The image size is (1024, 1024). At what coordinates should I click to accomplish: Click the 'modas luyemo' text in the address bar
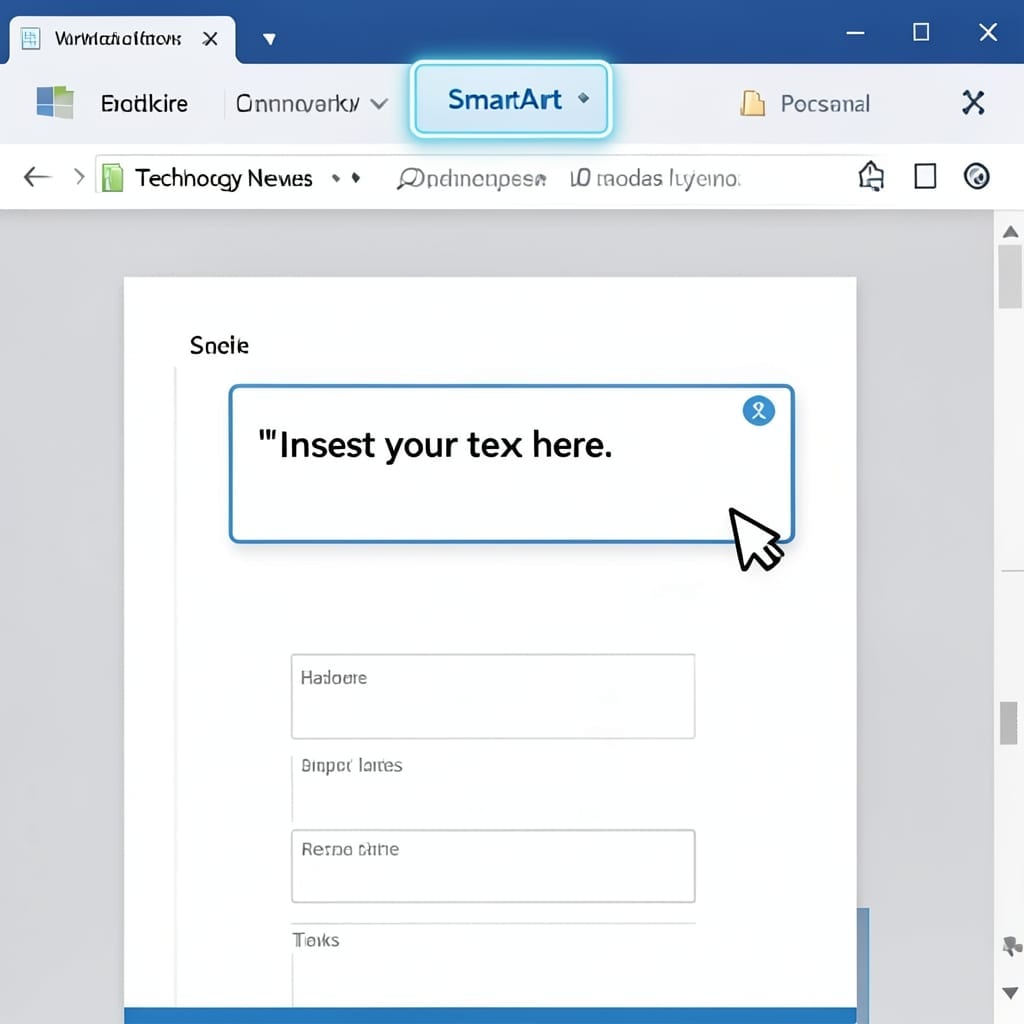[667, 178]
